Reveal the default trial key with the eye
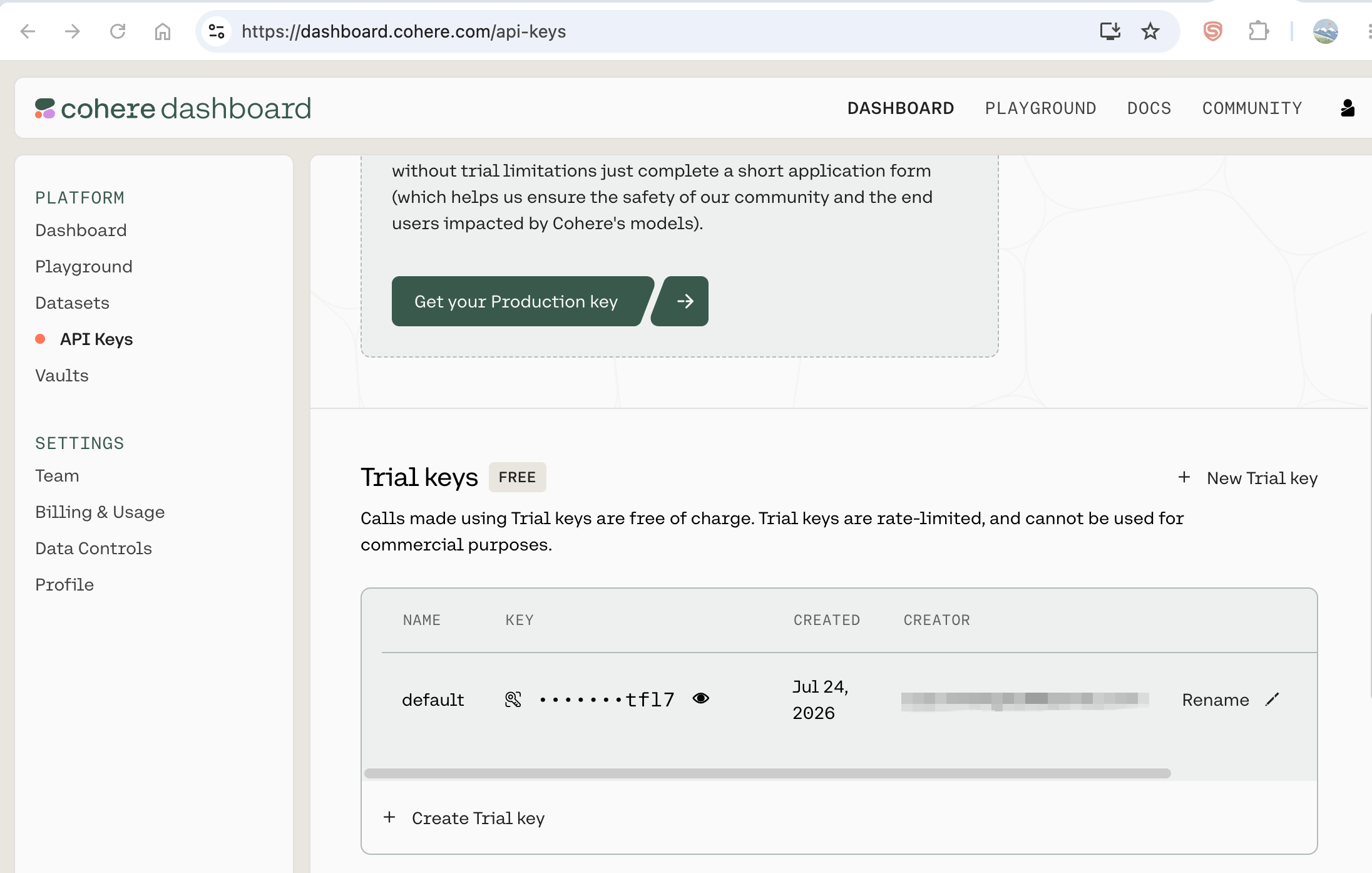The height and width of the screenshot is (873, 1372). 701,698
